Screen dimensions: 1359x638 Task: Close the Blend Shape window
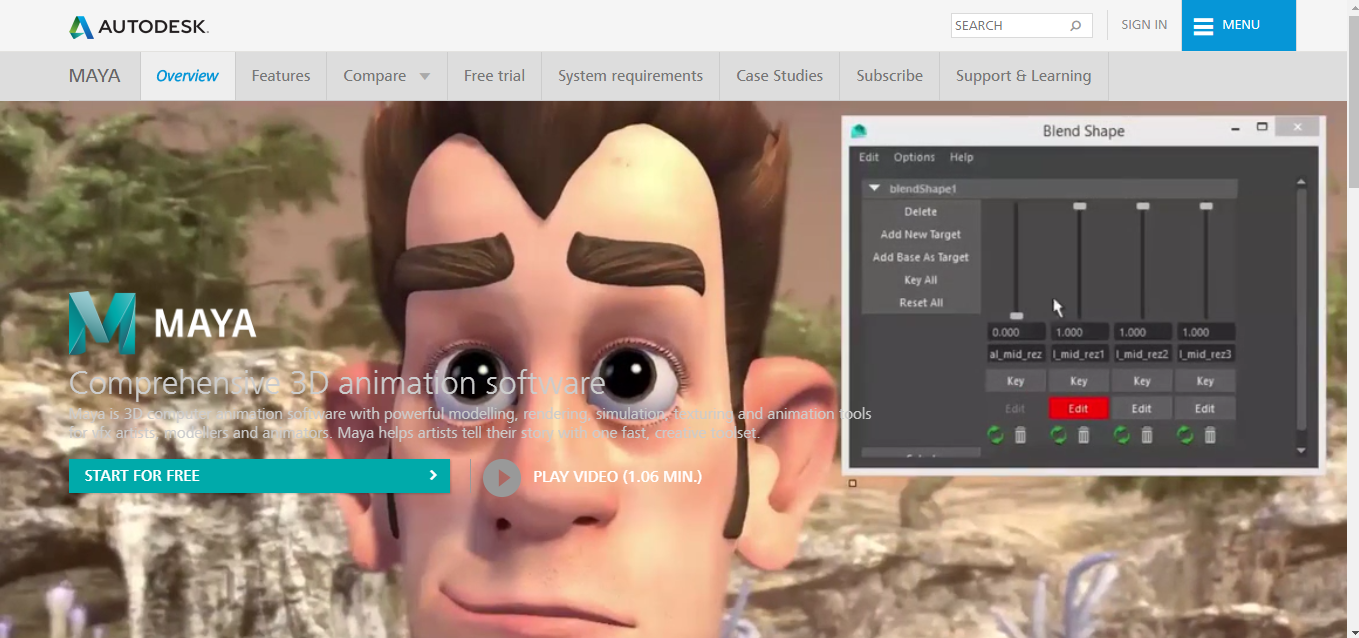point(1298,127)
